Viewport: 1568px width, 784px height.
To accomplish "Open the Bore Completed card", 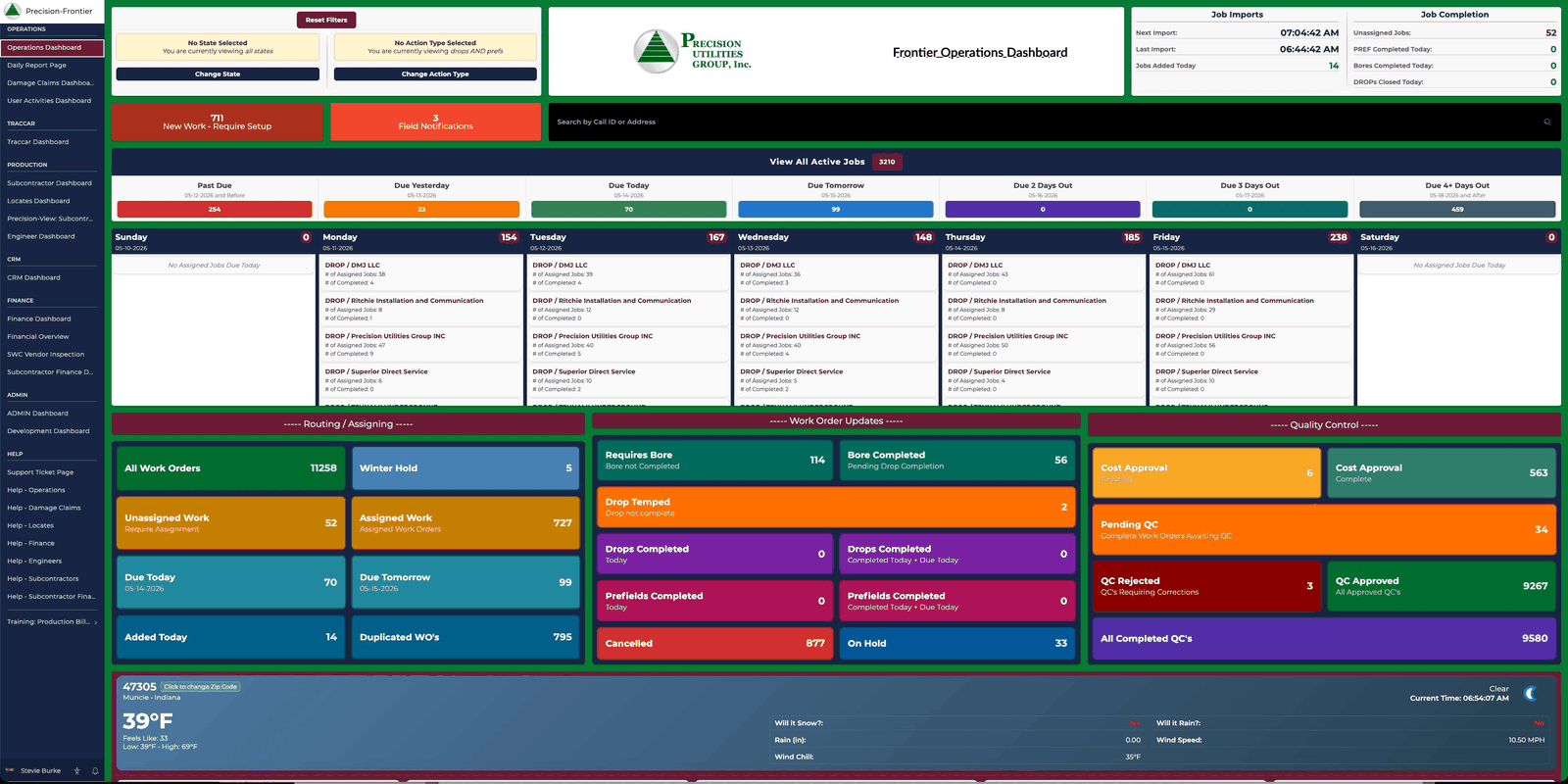I will pyautogui.click(x=957, y=460).
